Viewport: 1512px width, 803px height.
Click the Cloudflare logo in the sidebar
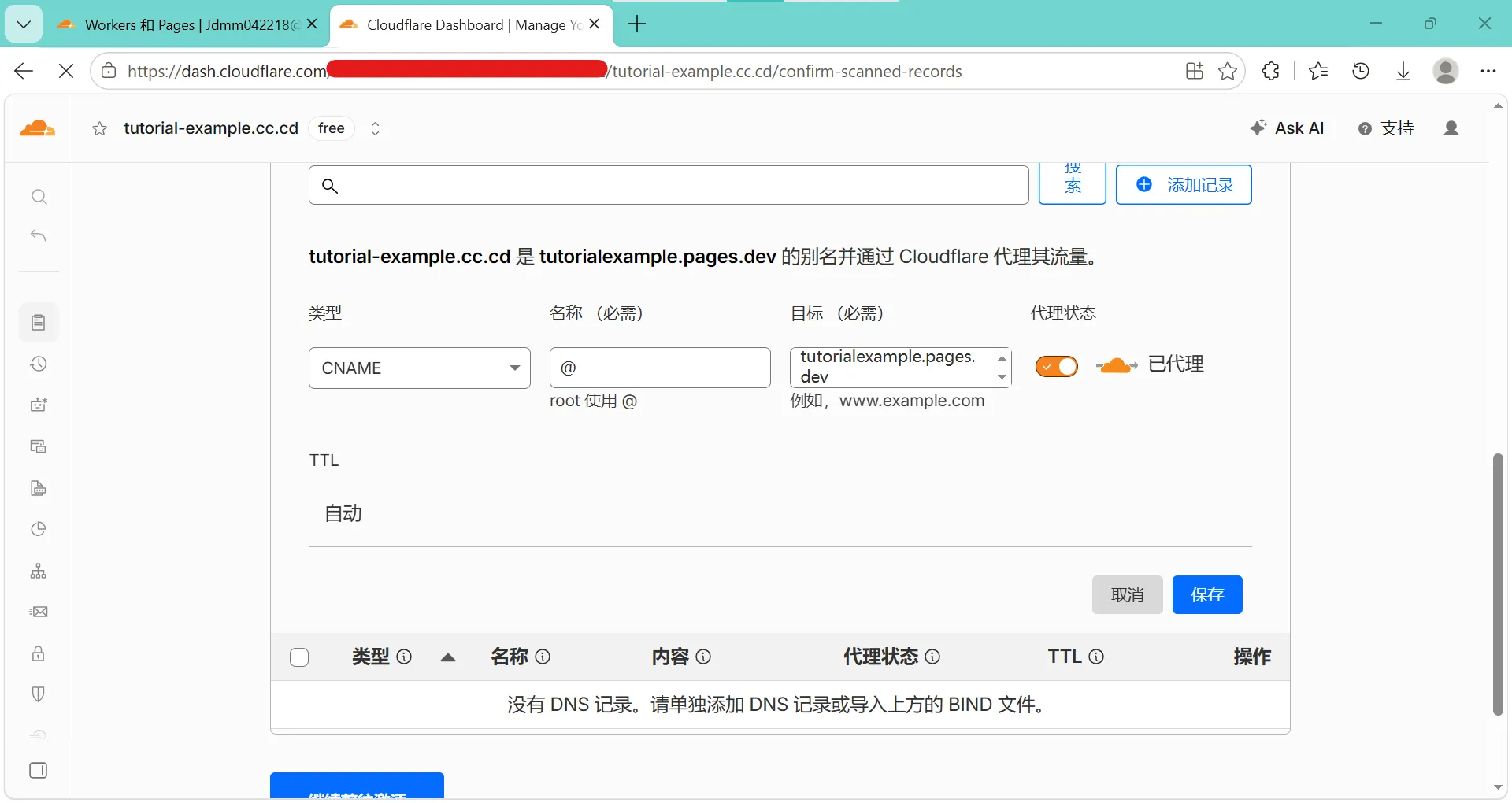(x=38, y=128)
